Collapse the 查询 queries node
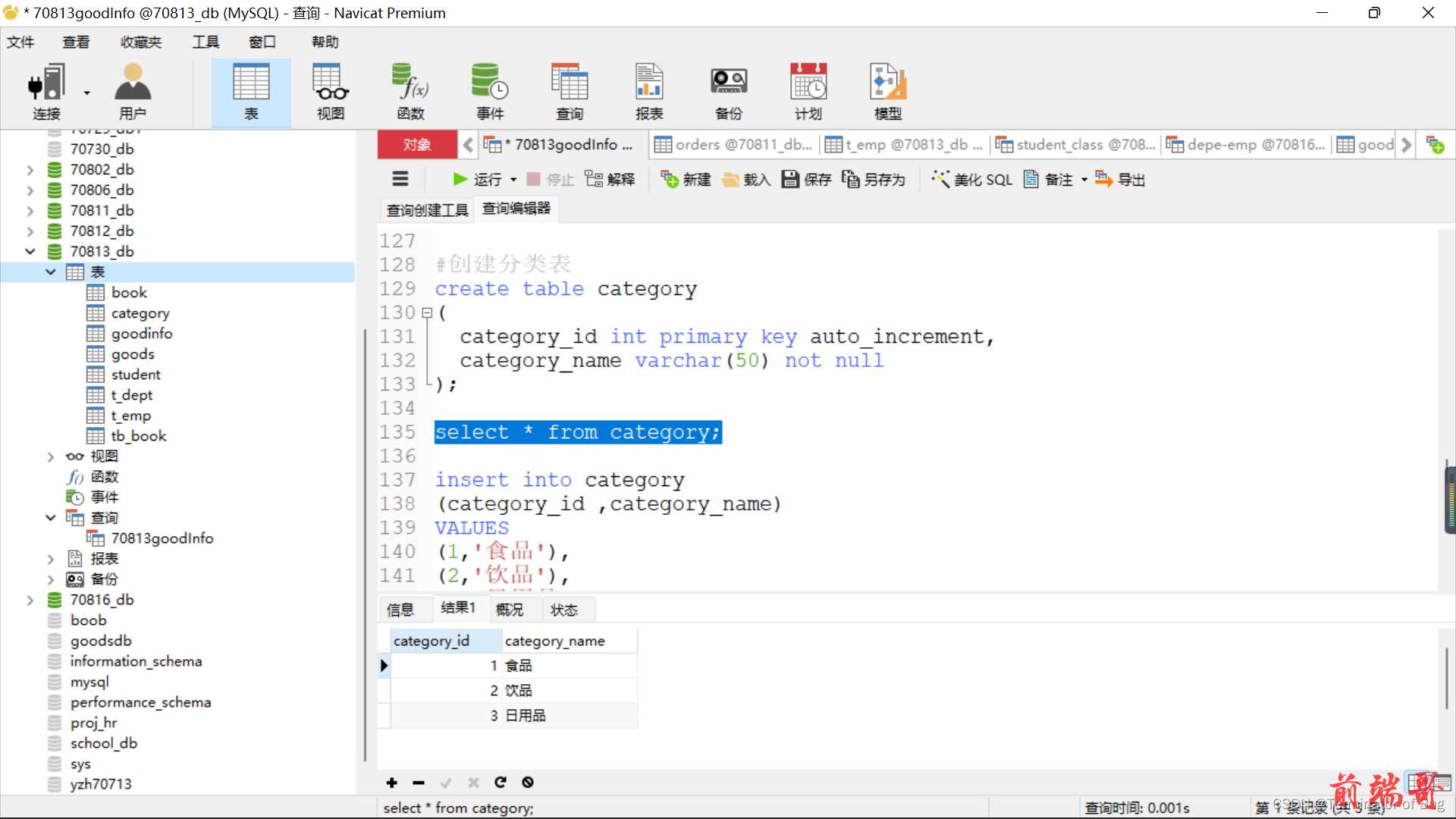The image size is (1456, 819). (x=51, y=518)
